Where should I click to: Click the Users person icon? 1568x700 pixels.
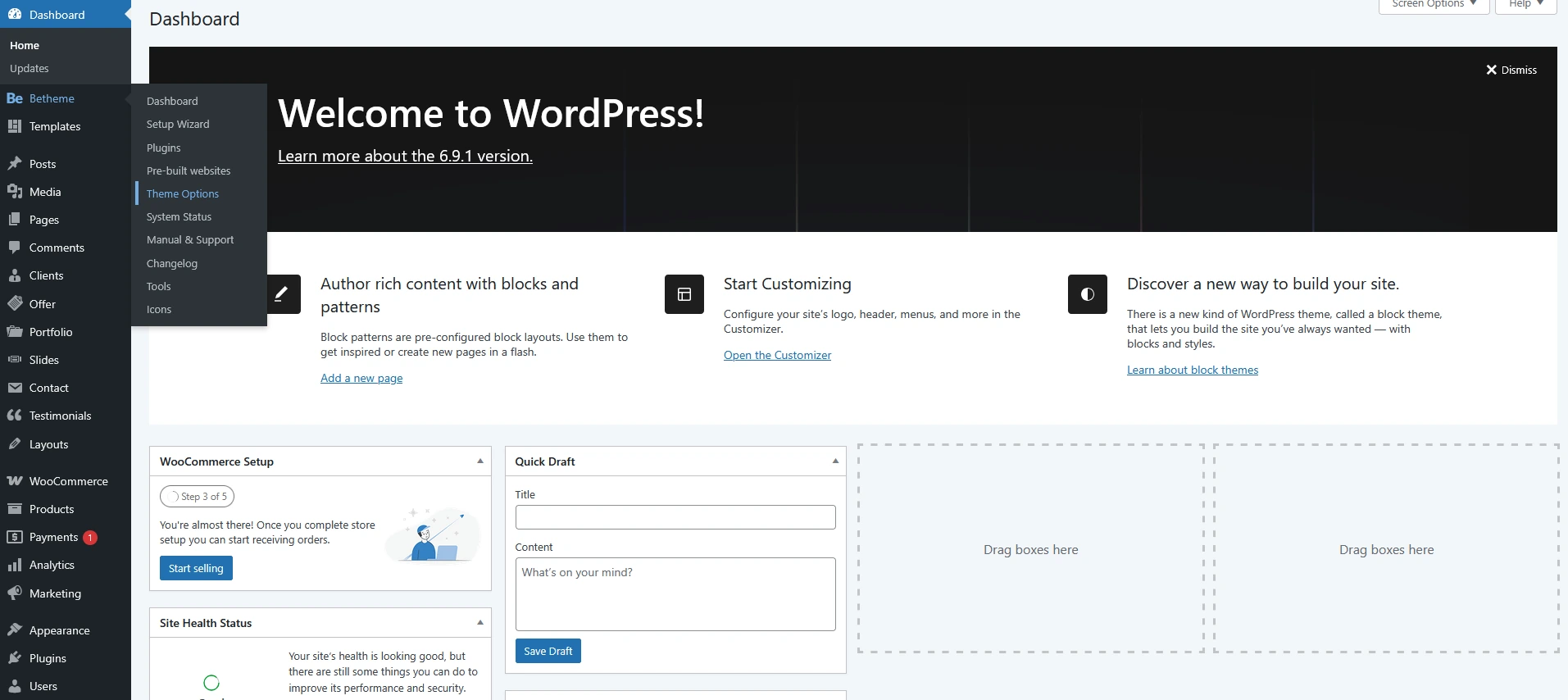coord(15,686)
